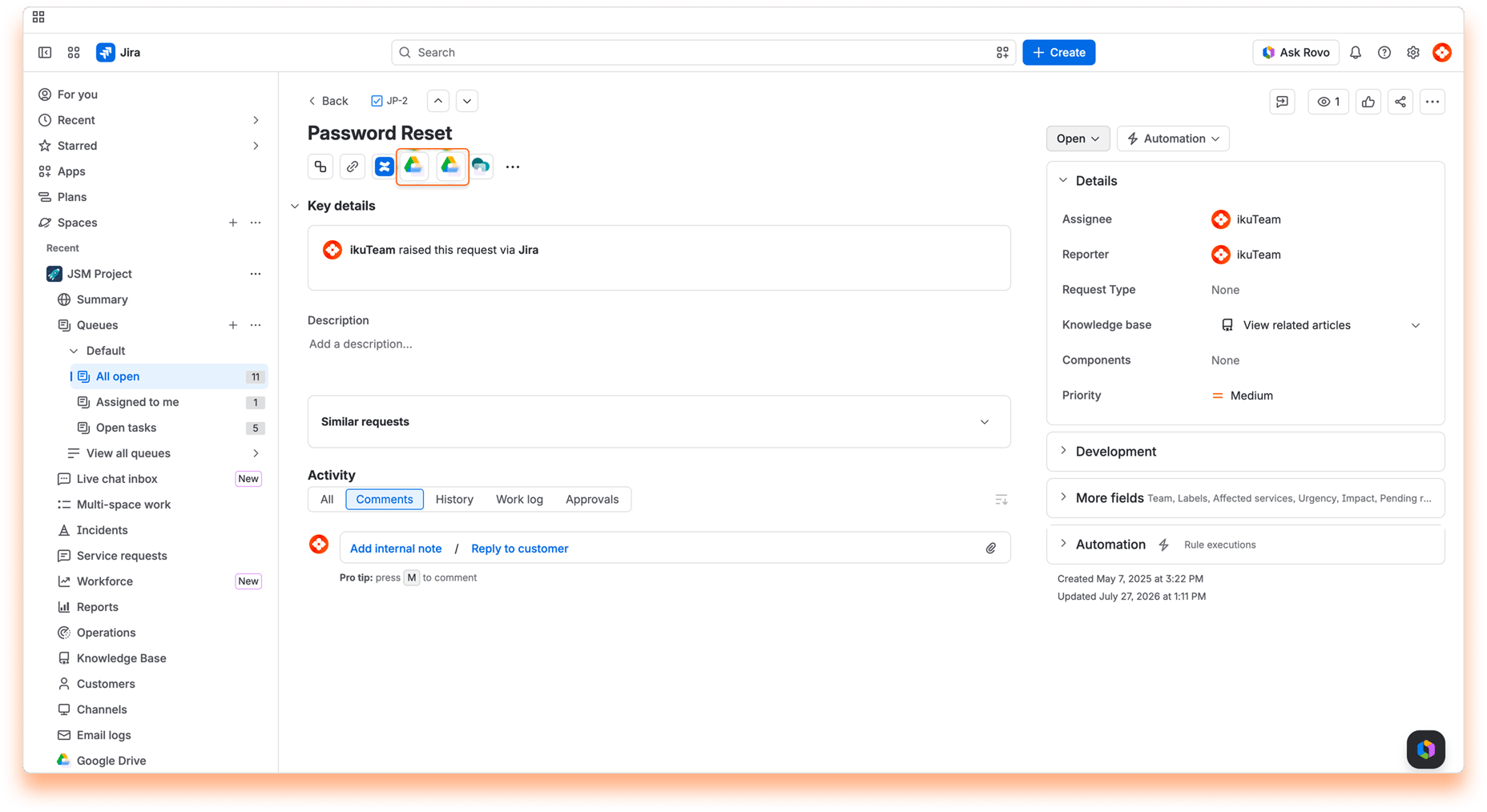The width and height of the screenshot is (1487, 812).
Task: Click the Search input field
Action: 703,52
